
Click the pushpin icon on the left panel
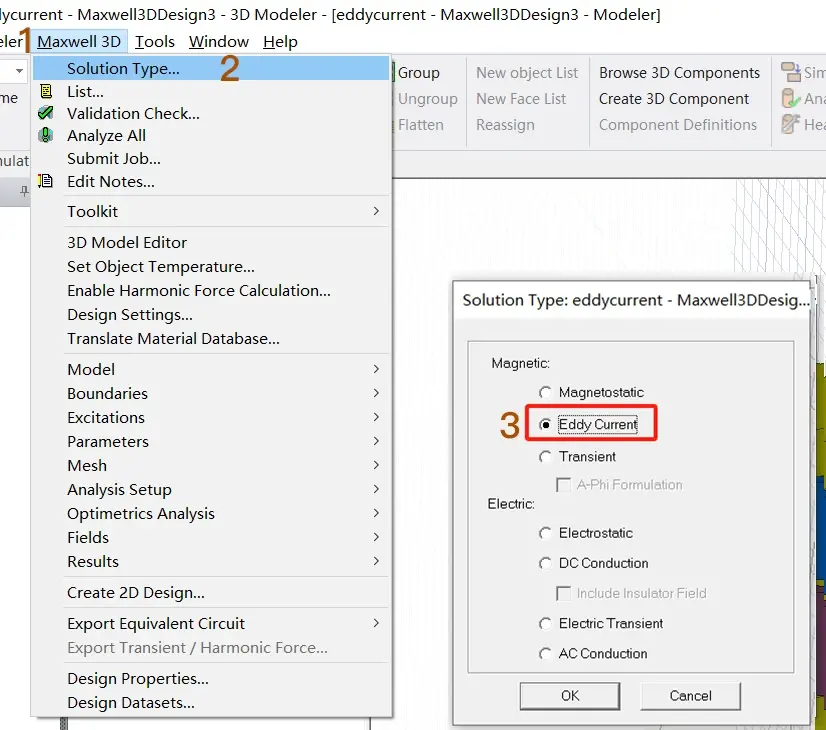pyautogui.click(x=24, y=191)
